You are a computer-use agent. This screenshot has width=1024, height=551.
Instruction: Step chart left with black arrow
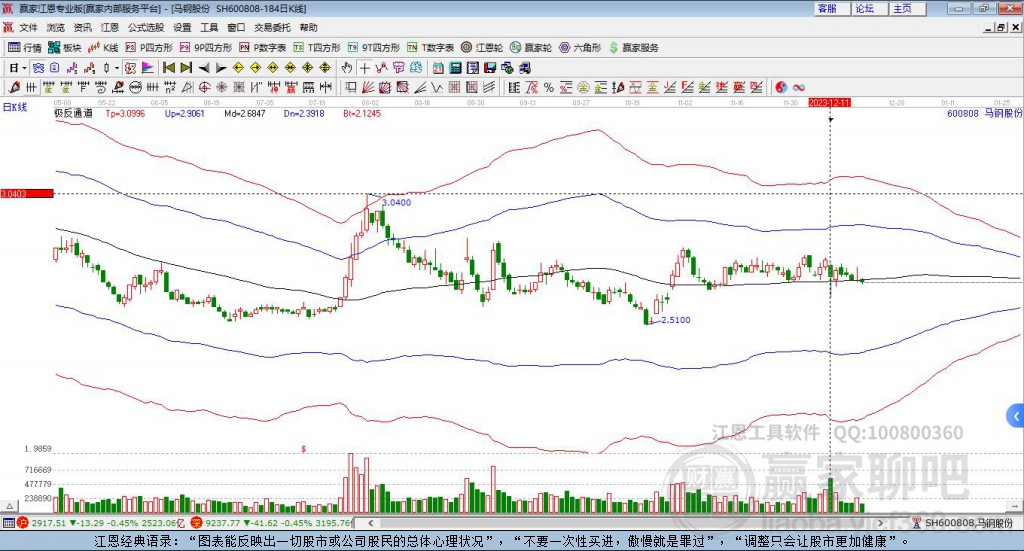tap(204, 68)
